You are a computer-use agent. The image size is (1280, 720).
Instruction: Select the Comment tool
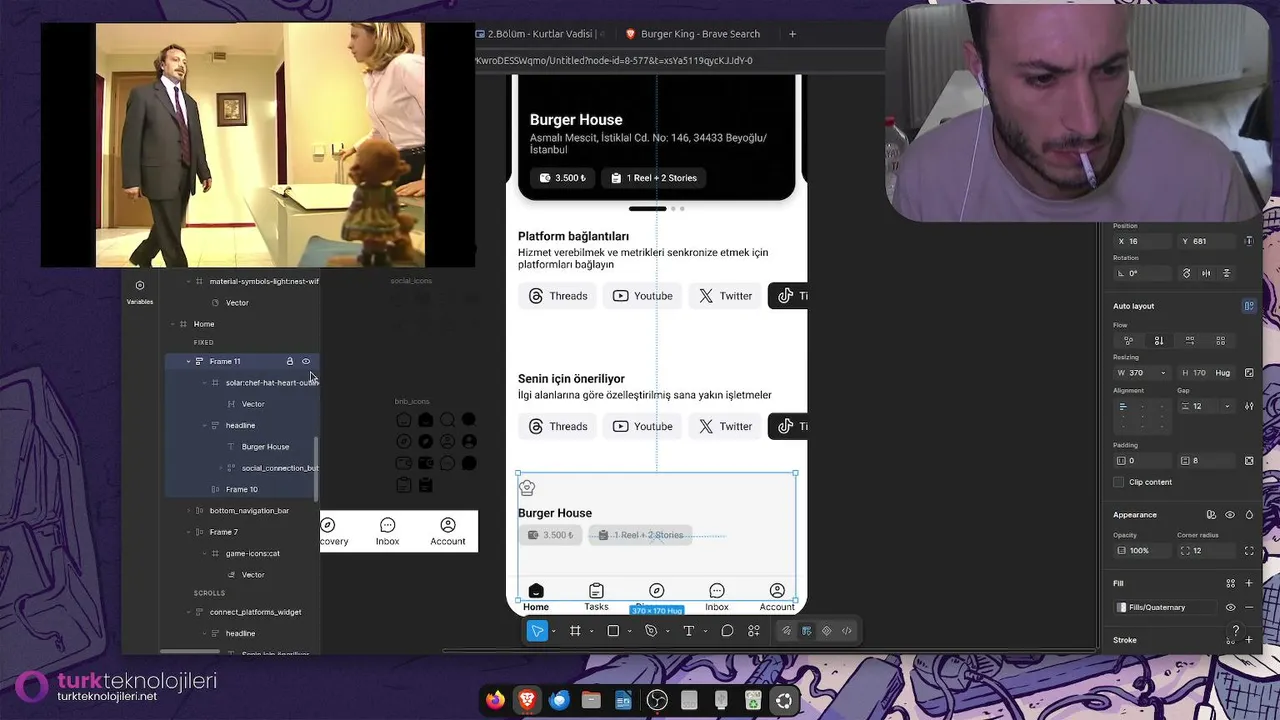click(727, 631)
